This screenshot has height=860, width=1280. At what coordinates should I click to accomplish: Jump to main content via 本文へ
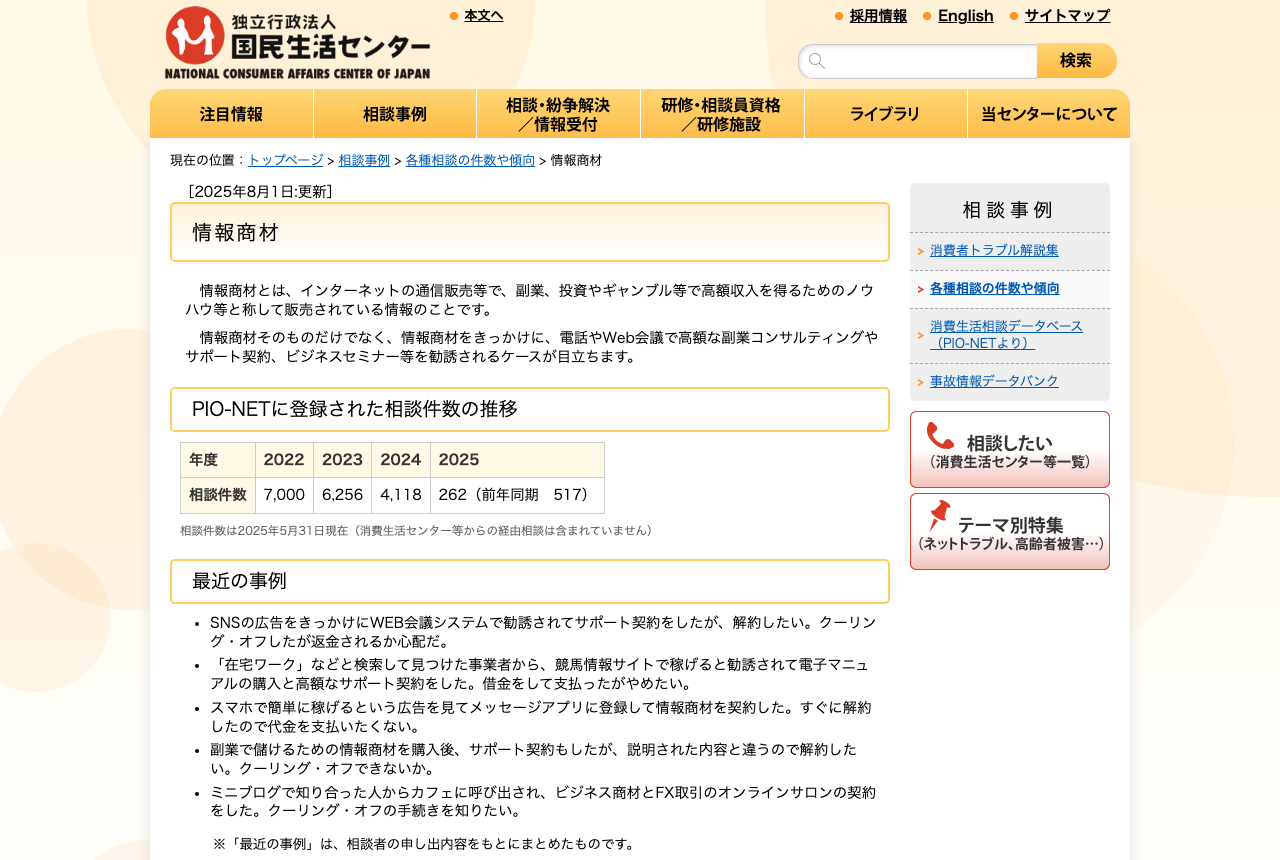484,15
